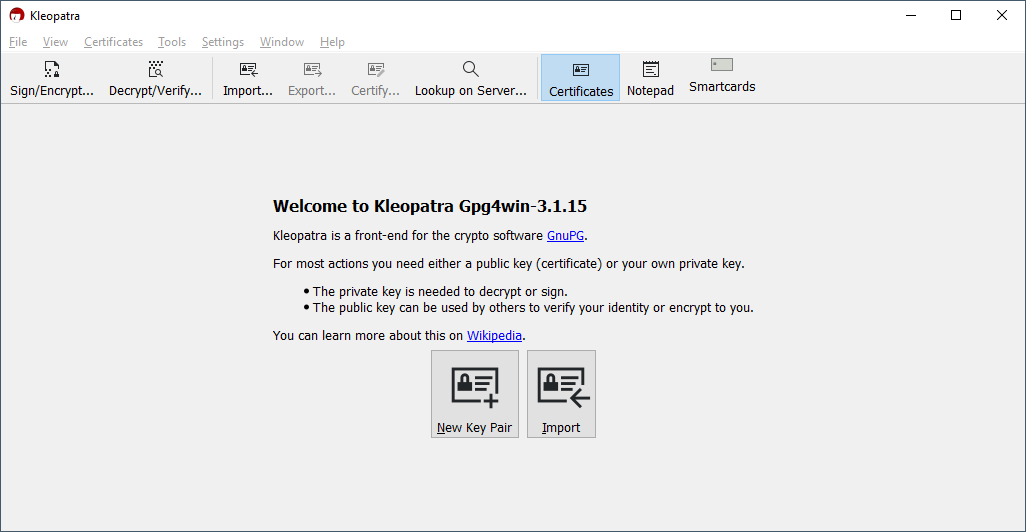Click the 'Welcome to Kleopatra Gpg4win-3.1.15' heading
Viewport: 1026px width, 532px height.
[x=430, y=206]
